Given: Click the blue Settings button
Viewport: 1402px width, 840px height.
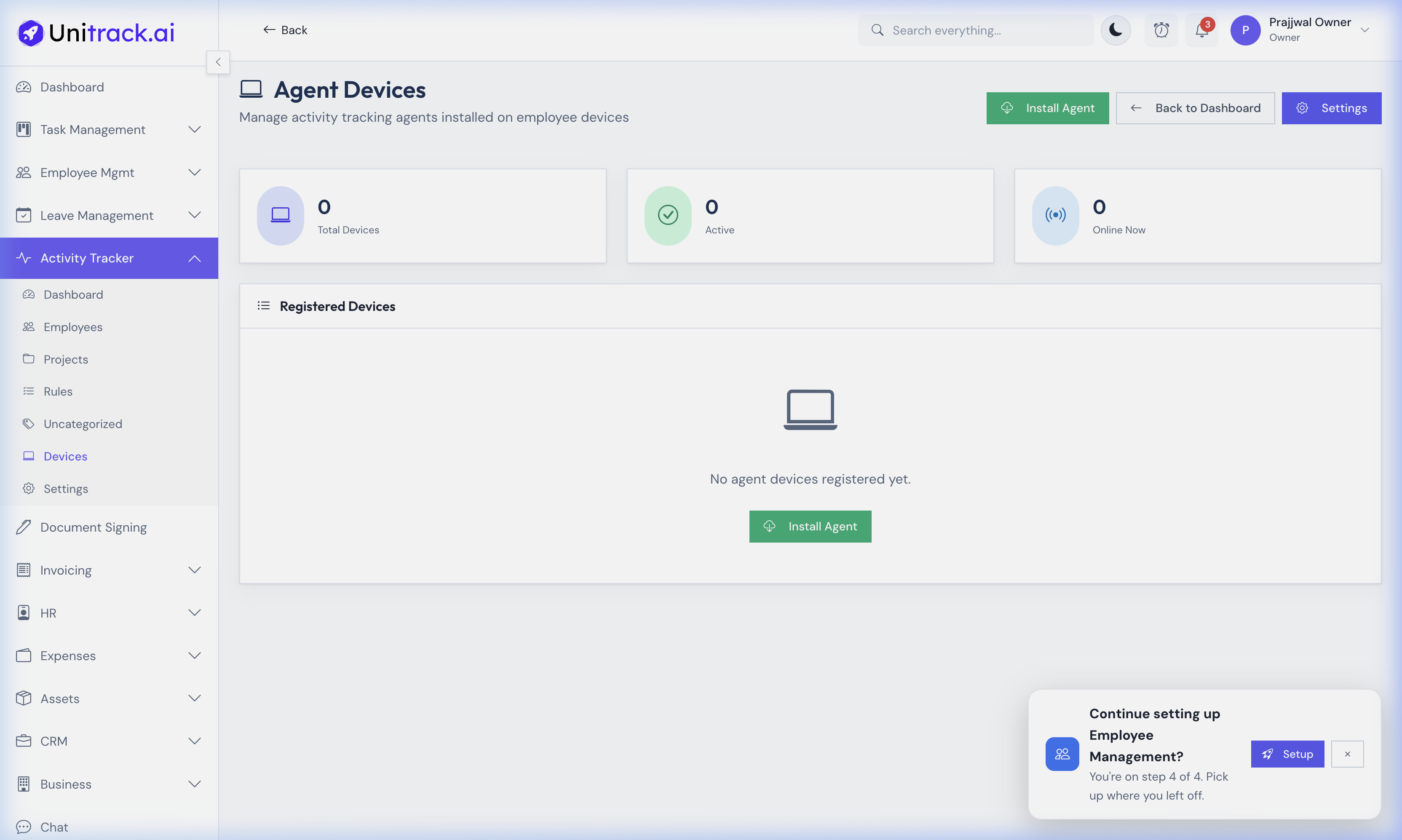Looking at the screenshot, I should pos(1331,108).
